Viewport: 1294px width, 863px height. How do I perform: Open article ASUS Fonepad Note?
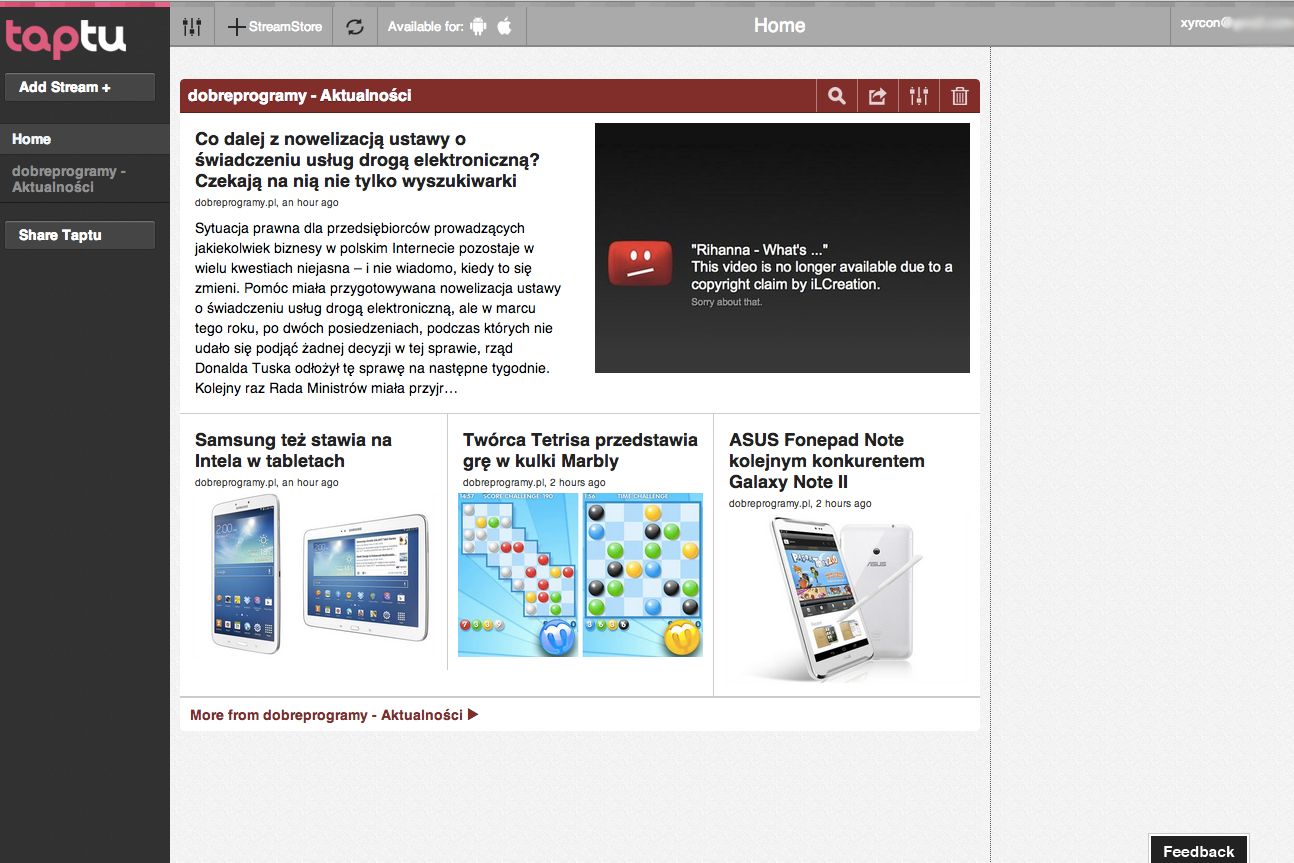point(827,461)
